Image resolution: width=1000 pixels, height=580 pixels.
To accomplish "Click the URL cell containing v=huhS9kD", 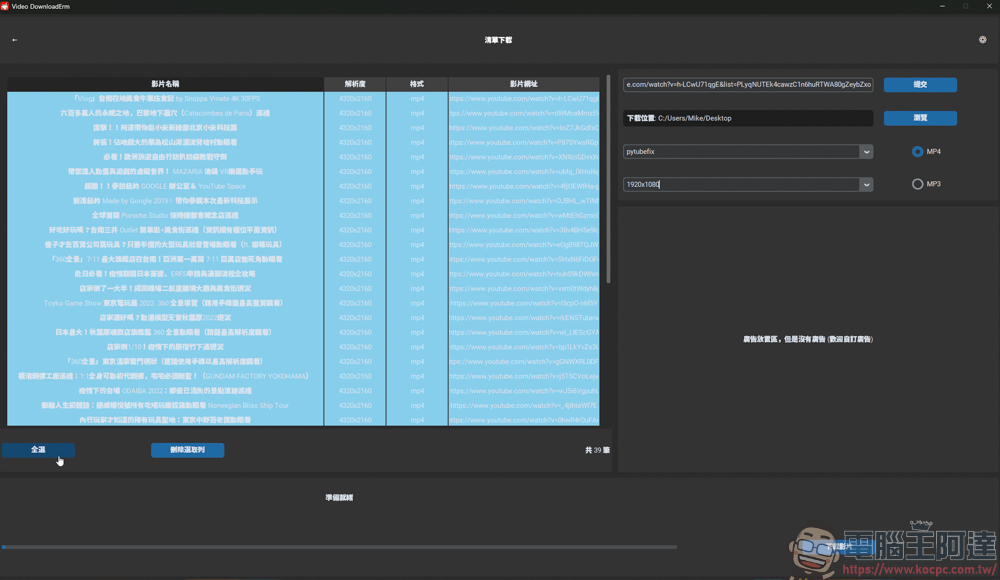I will tap(524, 274).
